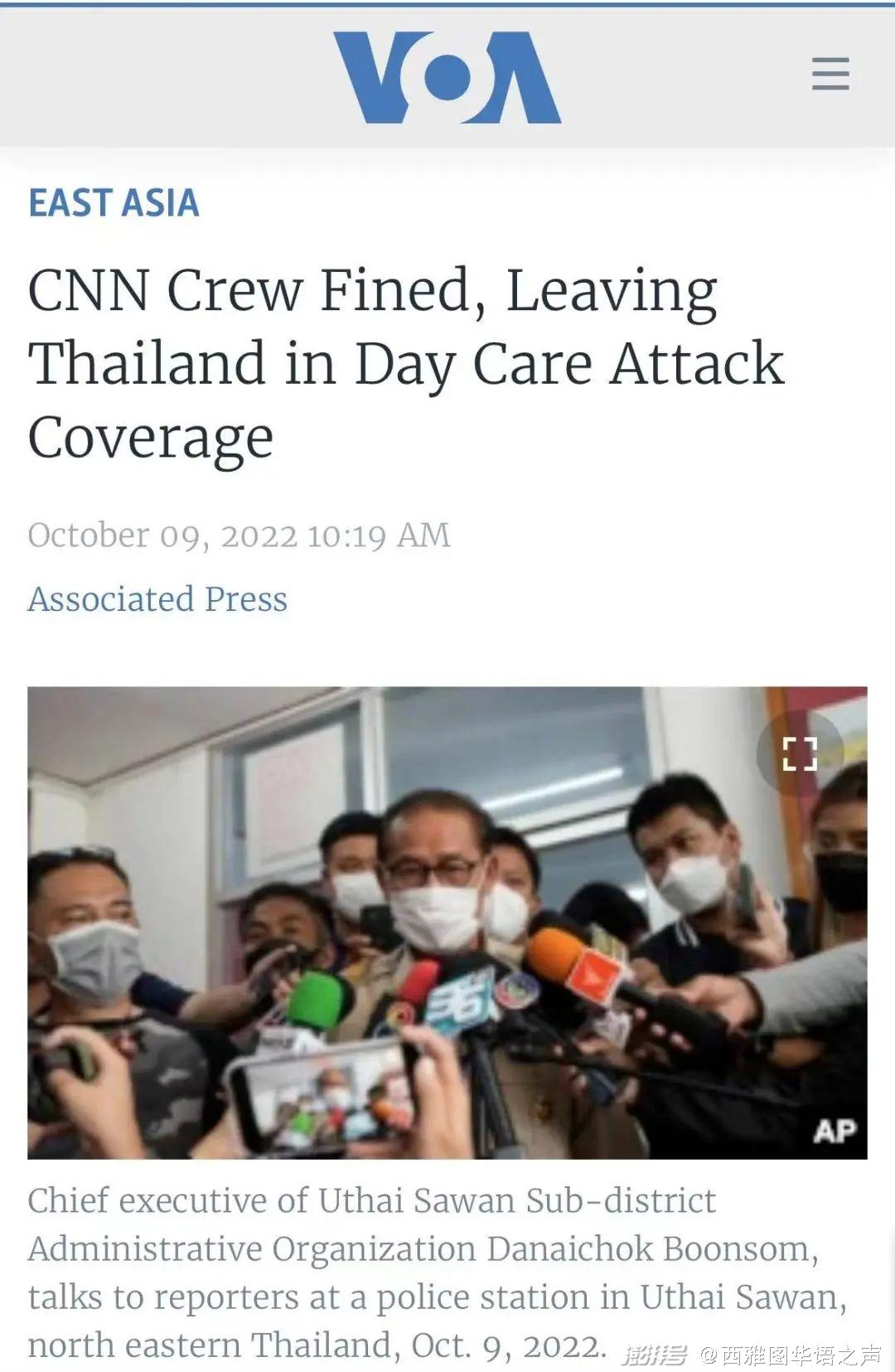Image resolution: width=895 pixels, height=1372 pixels.
Task: Click the smartphone held in the photo foreground
Action: 323,1096
